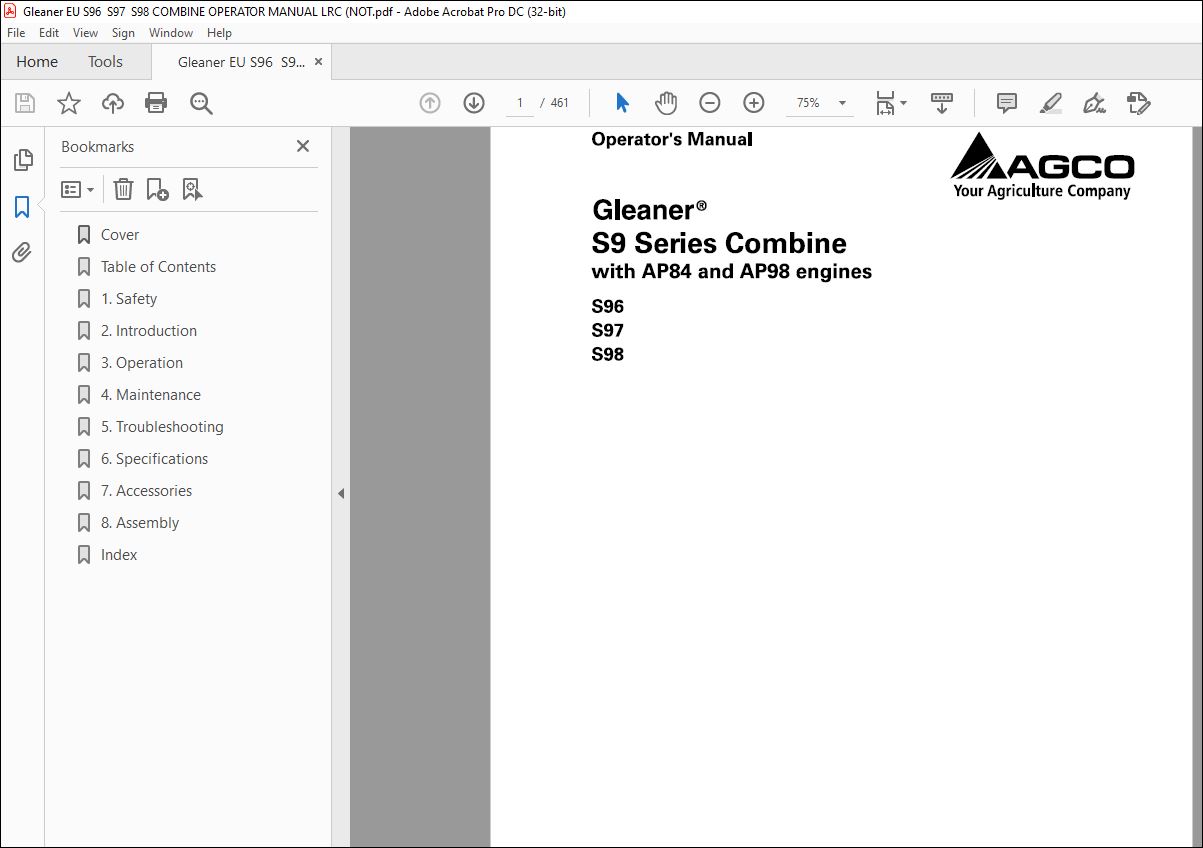Close the Gleaner EU S96 document tab
Viewport: 1203px width, 848px height.
click(x=318, y=62)
